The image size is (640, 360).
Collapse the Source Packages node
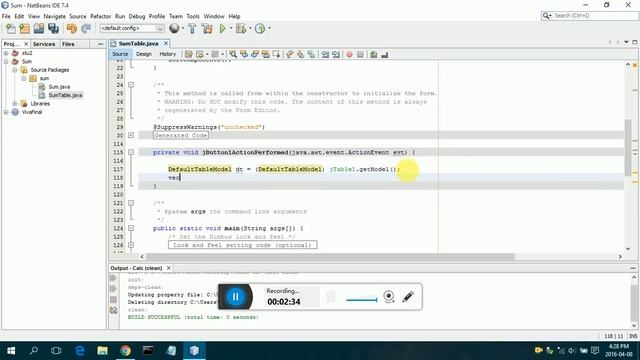click(x=14, y=70)
